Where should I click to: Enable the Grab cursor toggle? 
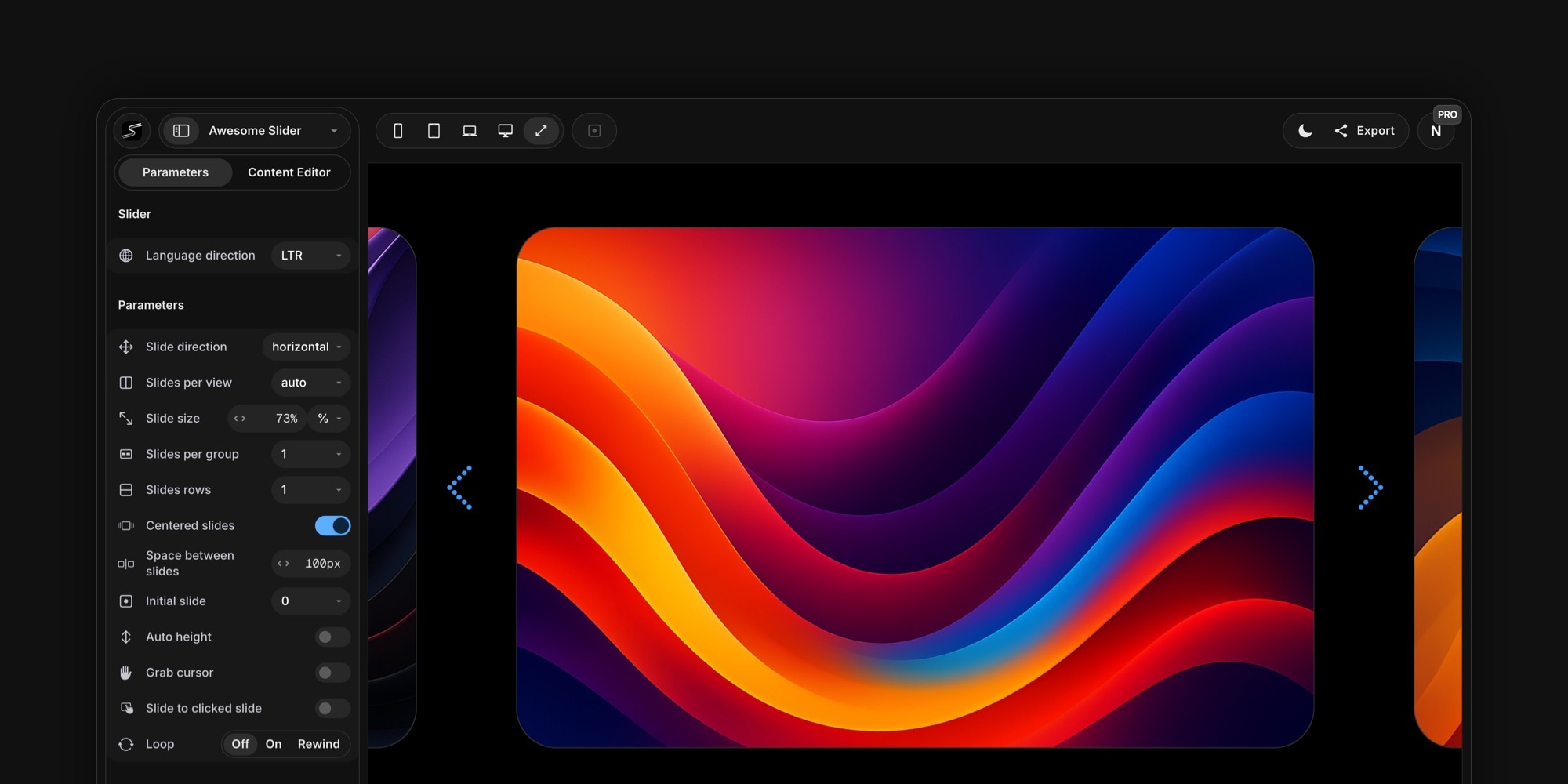click(332, 673)
